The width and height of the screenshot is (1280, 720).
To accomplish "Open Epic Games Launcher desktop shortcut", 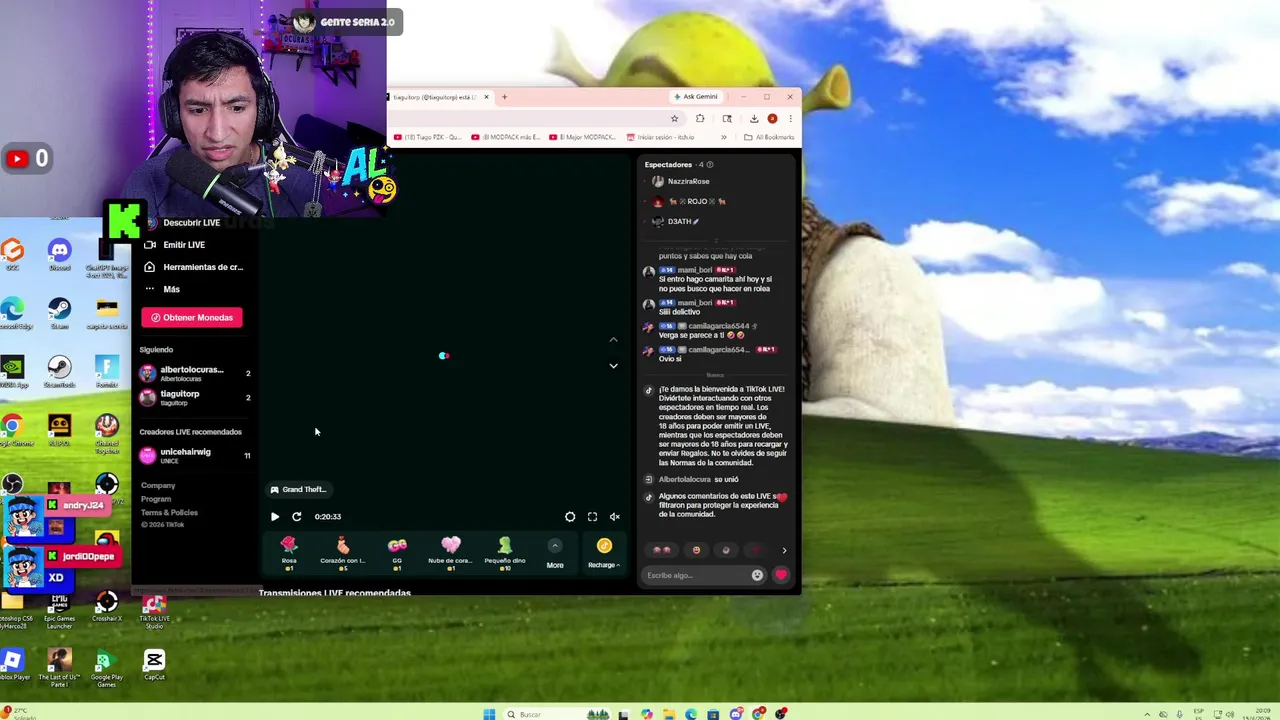I will click(x=59, y=610).
